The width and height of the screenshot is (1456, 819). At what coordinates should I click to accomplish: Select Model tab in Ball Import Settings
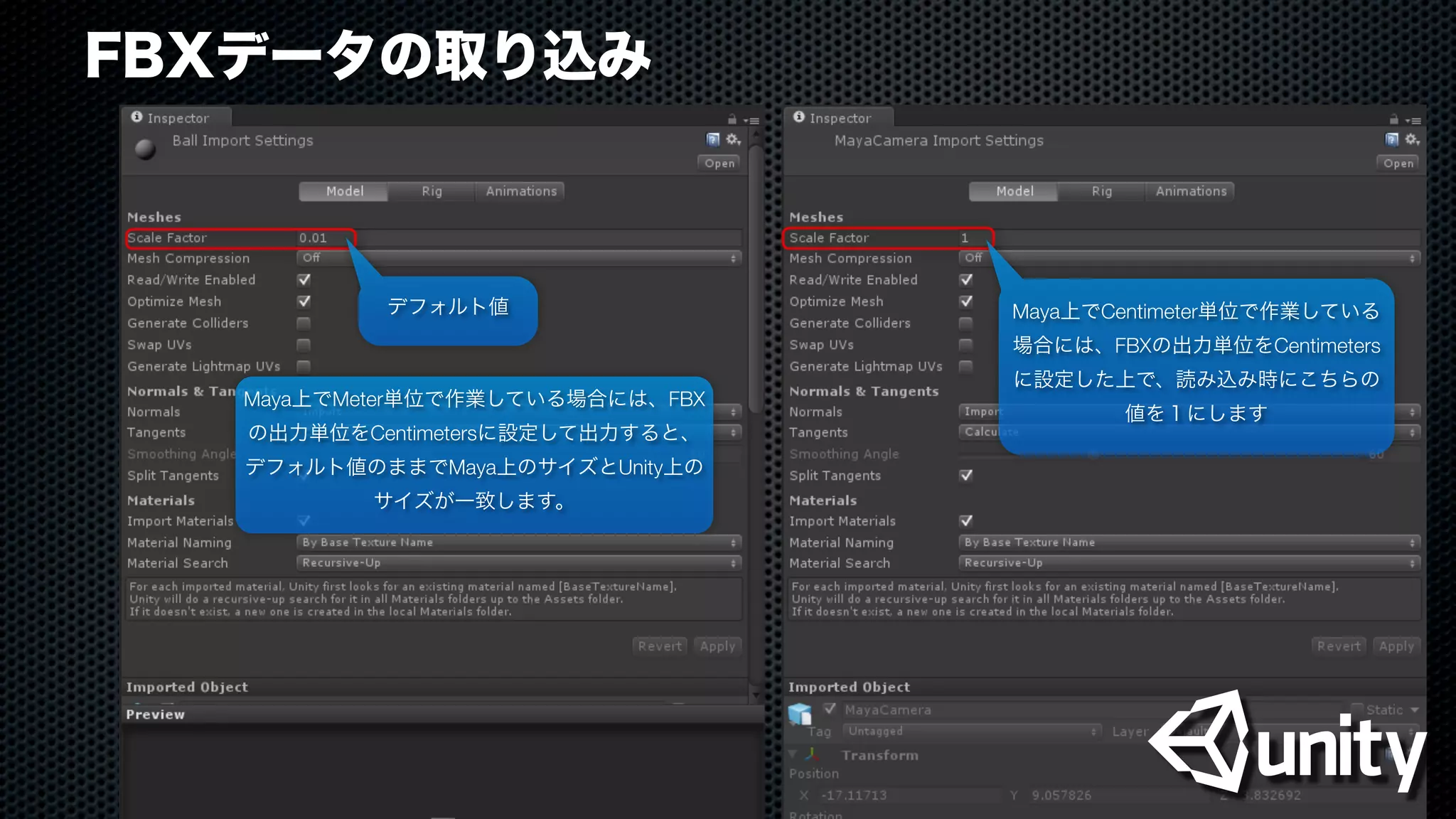pos(344,191)
